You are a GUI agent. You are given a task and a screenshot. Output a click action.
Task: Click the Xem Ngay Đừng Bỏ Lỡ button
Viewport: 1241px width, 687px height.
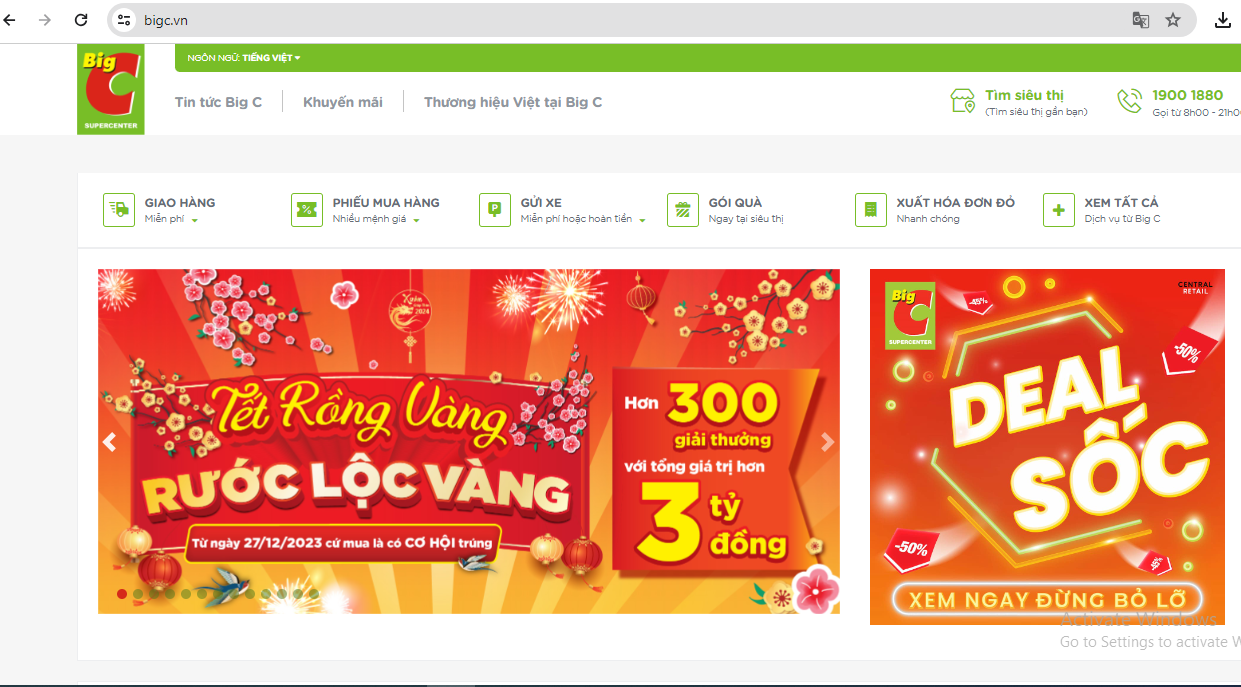(1045, 600)
